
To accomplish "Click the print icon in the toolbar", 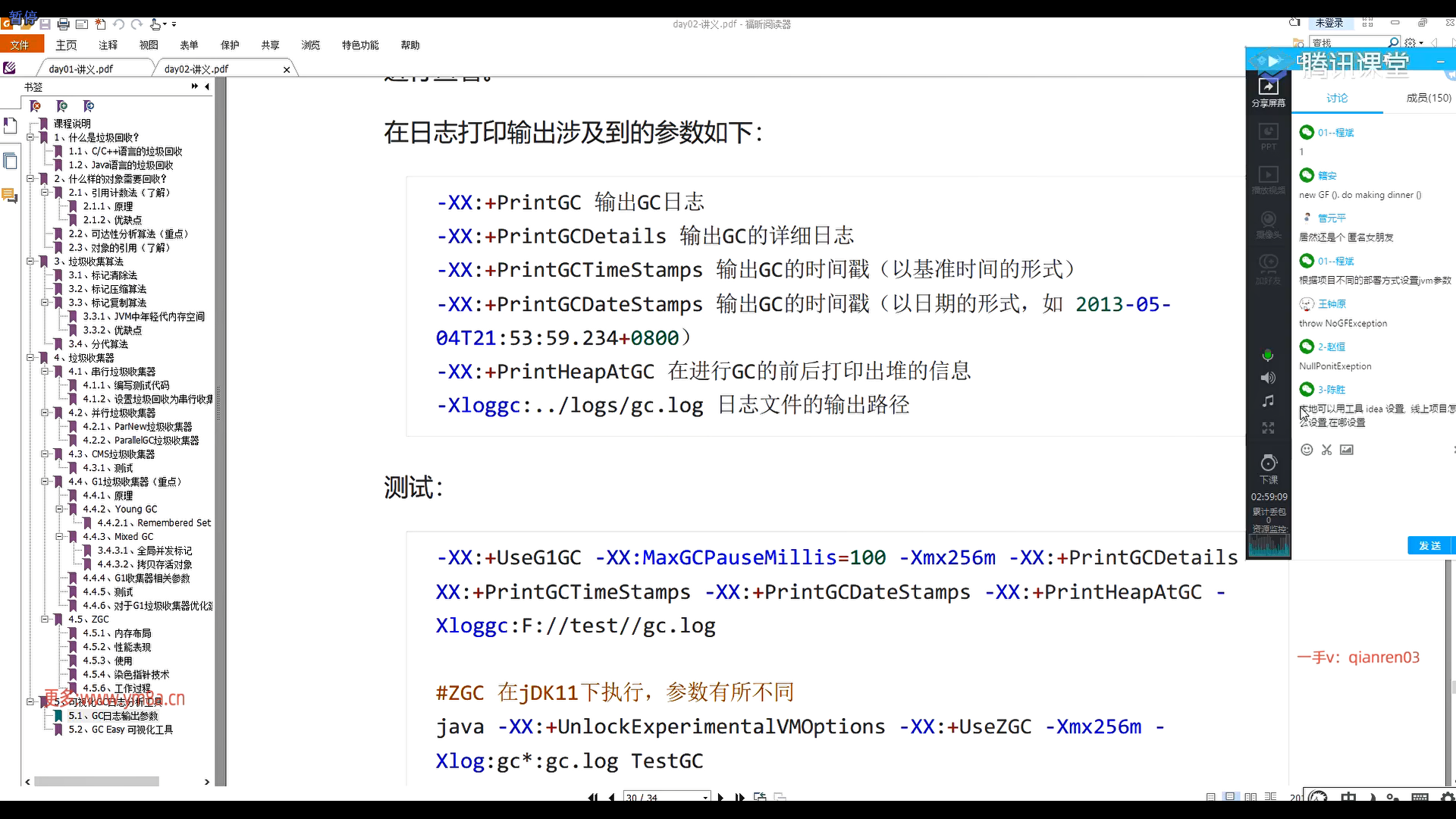I will click(x=63, y=24).
